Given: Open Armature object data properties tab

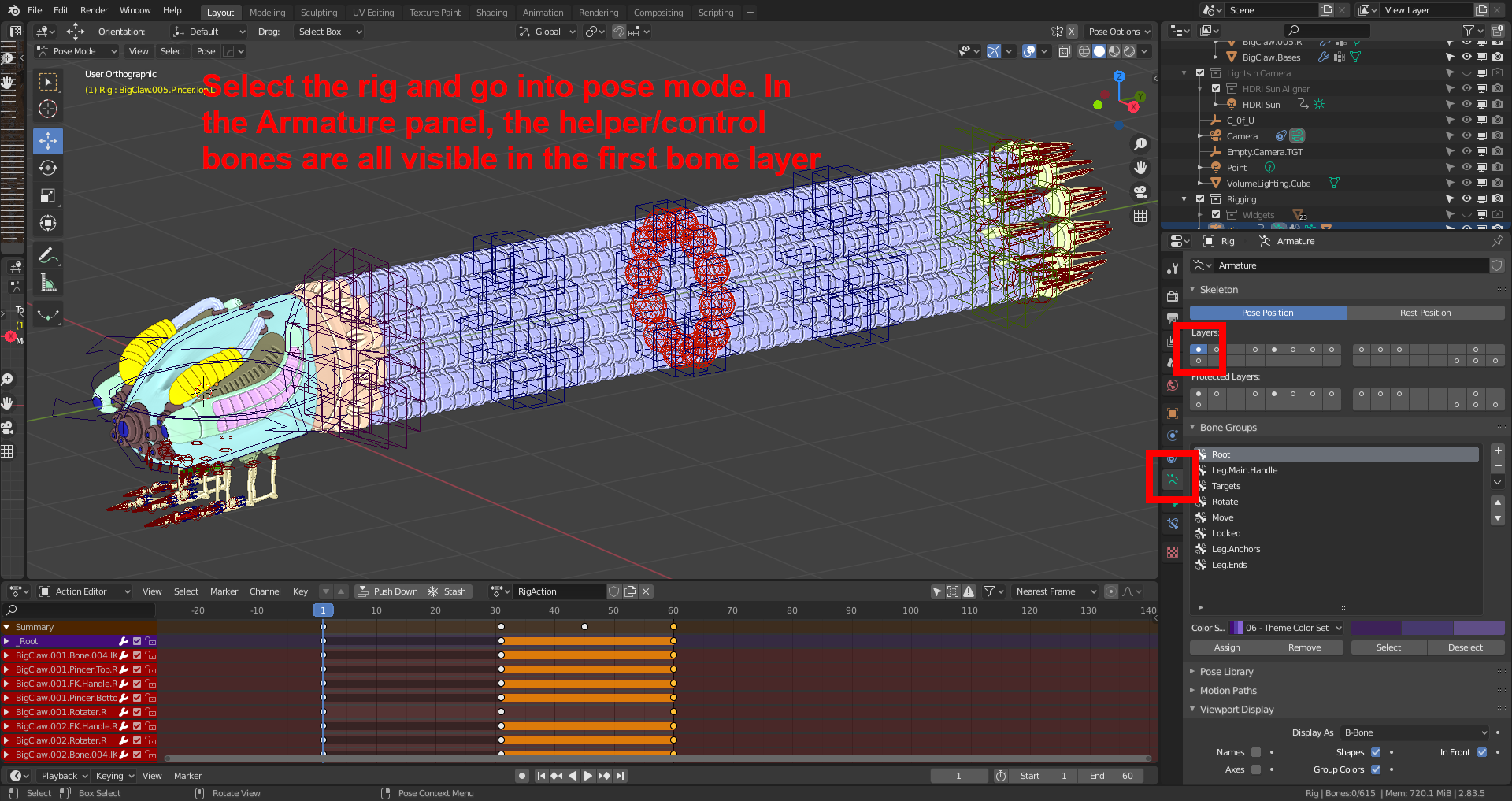Looking at the screenshot, I should pos(1173,479).
